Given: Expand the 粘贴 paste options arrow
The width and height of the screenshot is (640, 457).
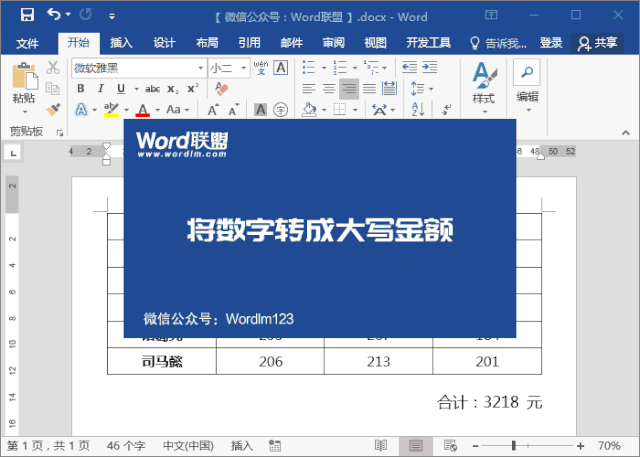Looking at the screenshot, I should tap(24, 111).
